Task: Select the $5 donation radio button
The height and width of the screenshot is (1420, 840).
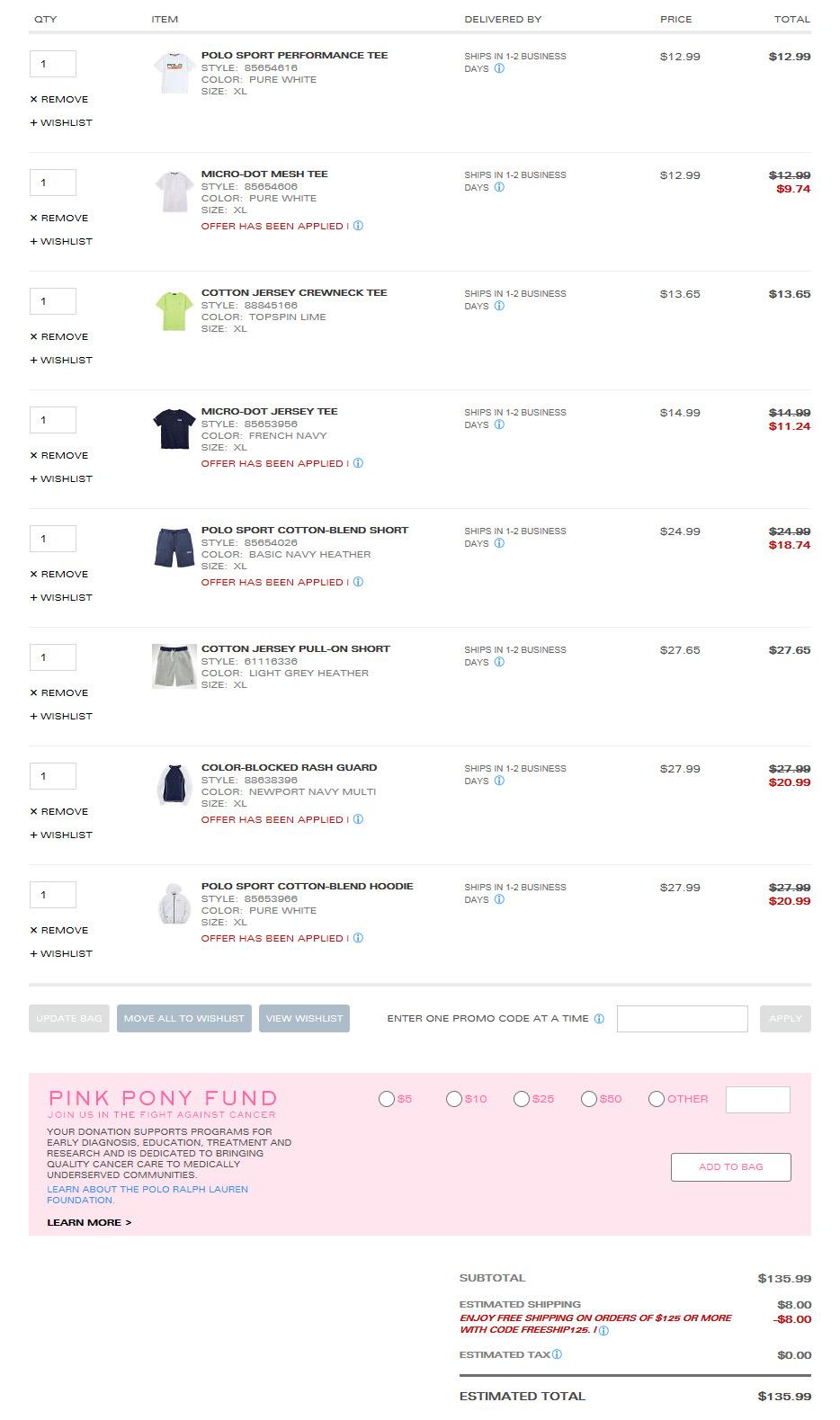Action: point(387,1099)
